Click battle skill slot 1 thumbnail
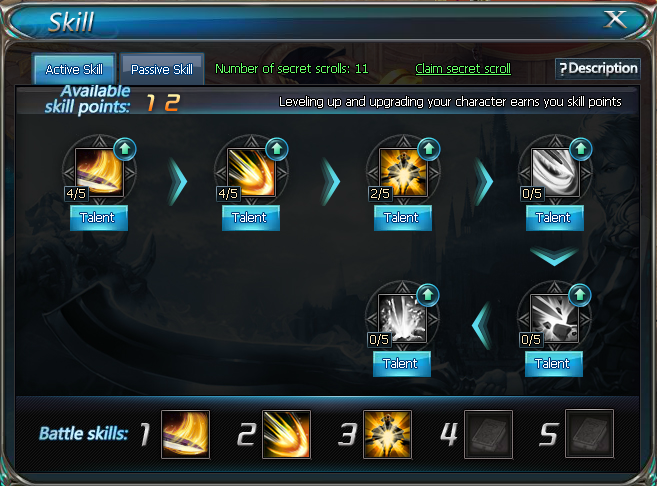Screen dimensions: 657x486 (185, 434)
